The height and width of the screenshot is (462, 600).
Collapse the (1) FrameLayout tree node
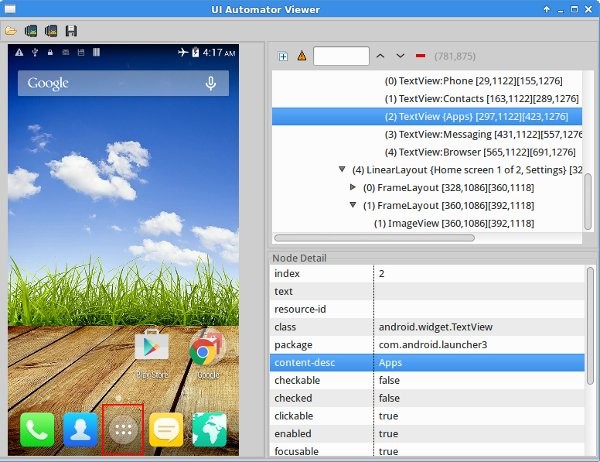click(353, 205)
